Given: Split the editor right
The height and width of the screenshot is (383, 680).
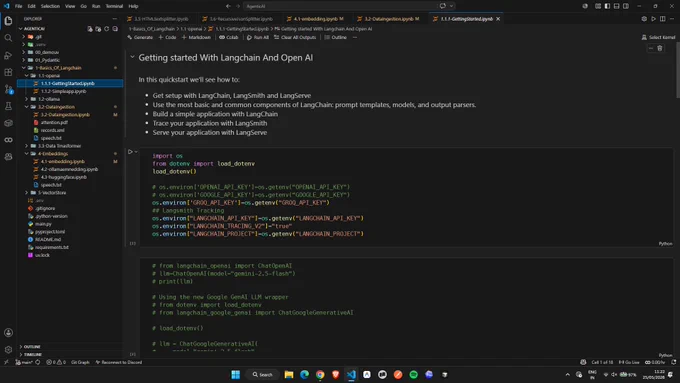Looking at the screenshot, I should 663,19.
